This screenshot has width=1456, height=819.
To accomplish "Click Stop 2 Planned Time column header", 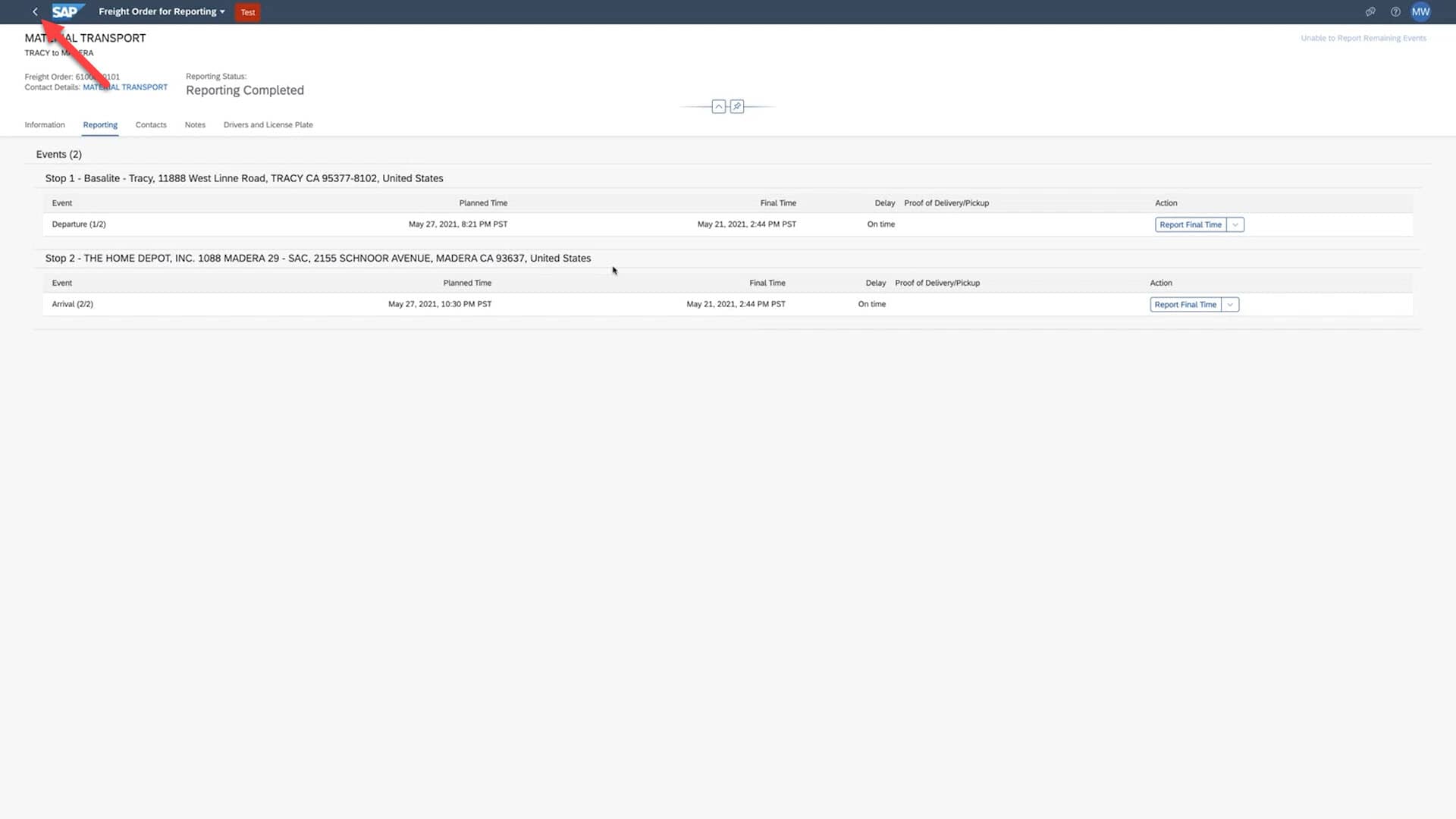I will 467,283.
